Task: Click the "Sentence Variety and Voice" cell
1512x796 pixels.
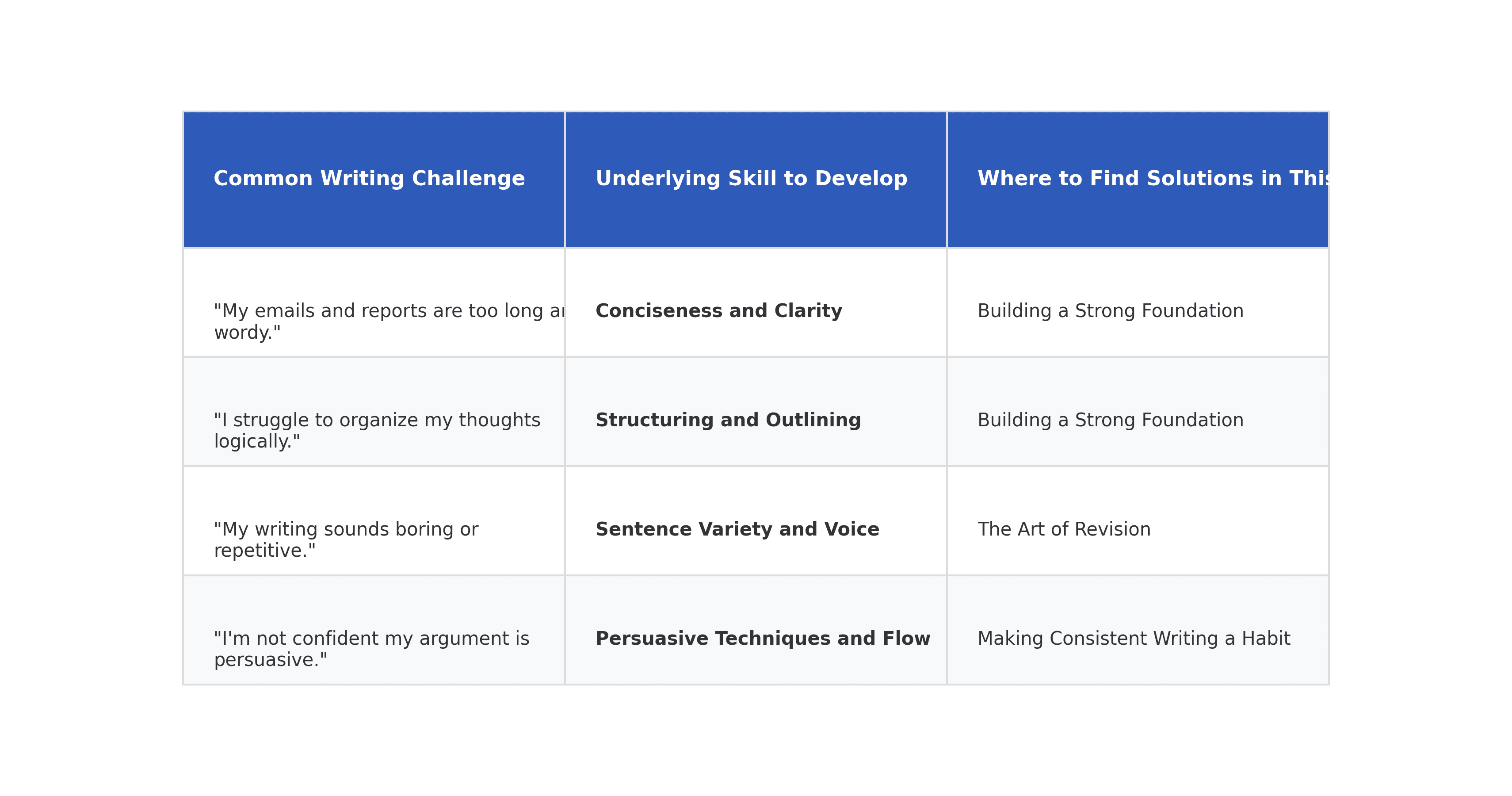Action: pyautogui.click(x=737, y=529)
